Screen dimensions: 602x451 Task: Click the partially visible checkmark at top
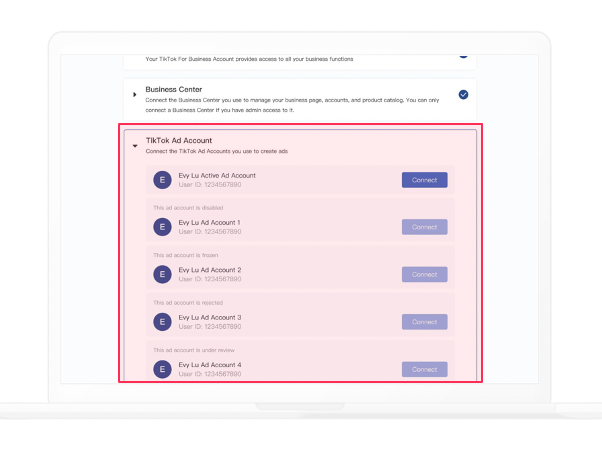pyautogui.click(x=463, y=56)
